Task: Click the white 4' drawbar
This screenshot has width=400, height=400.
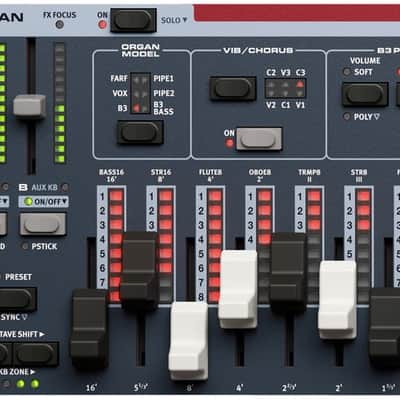Action: [238, 289]
